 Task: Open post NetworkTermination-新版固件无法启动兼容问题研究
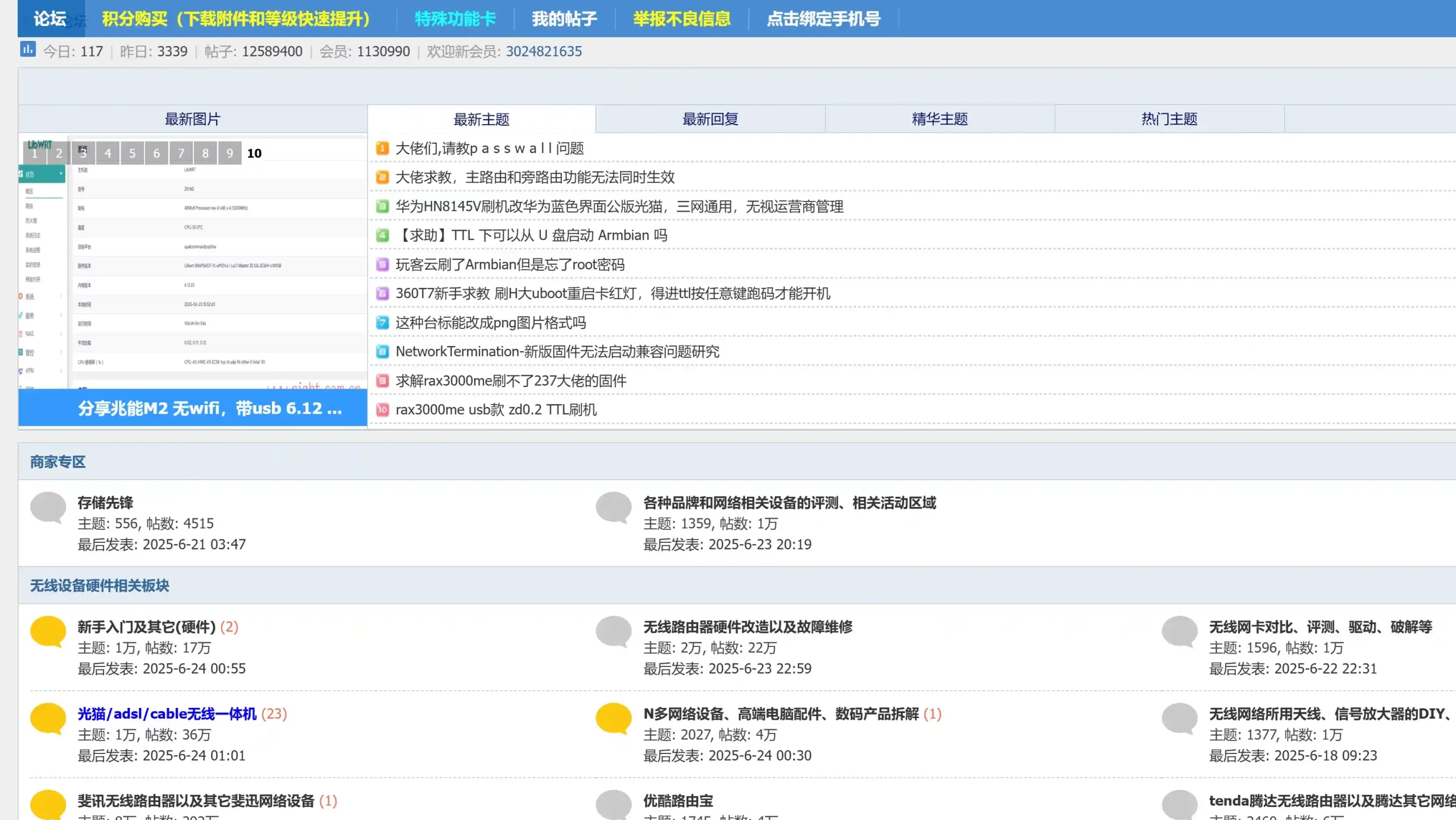(557, 352)
